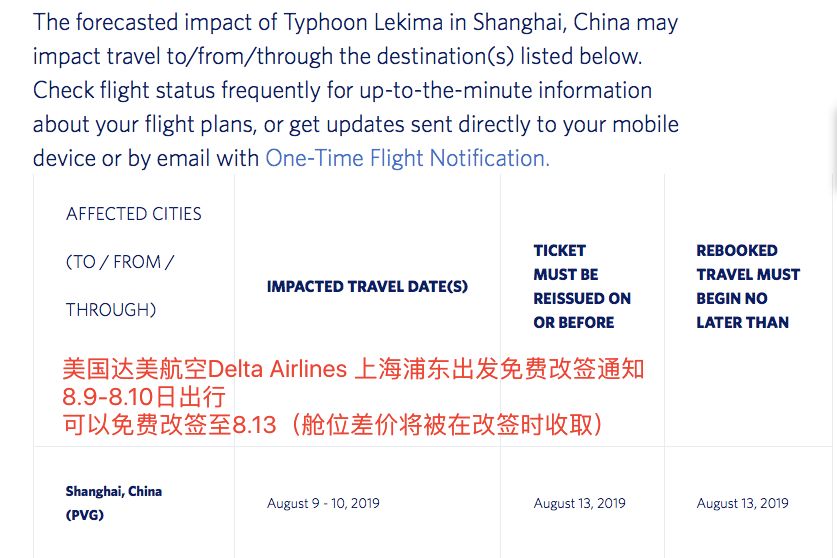Click August 13, 2019 under reissue column
Screen dimensions: 837x558
579,503
